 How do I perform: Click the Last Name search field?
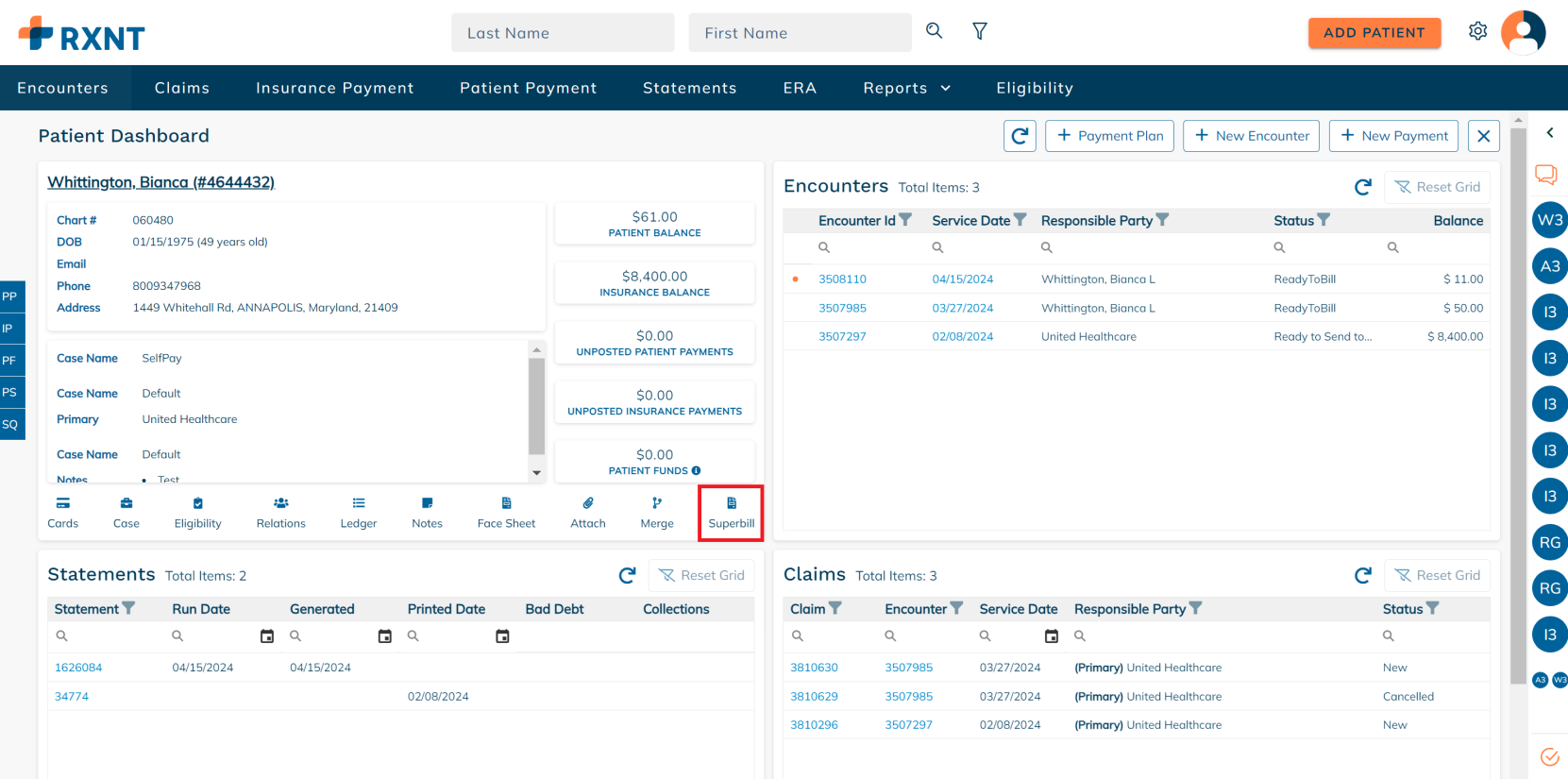pos(563,33)
